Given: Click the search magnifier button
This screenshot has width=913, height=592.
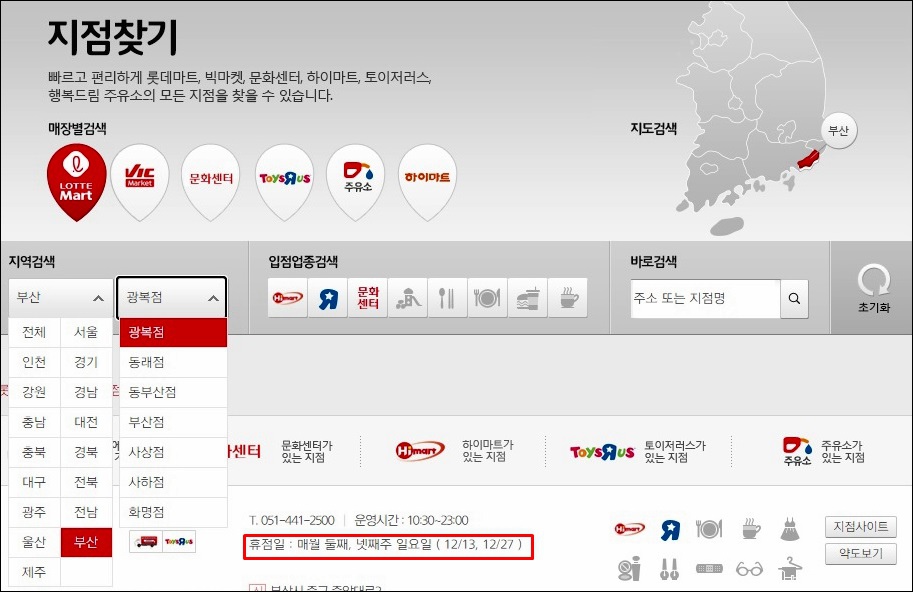Looking at the screenshot, I should click(x=794, y=299).
